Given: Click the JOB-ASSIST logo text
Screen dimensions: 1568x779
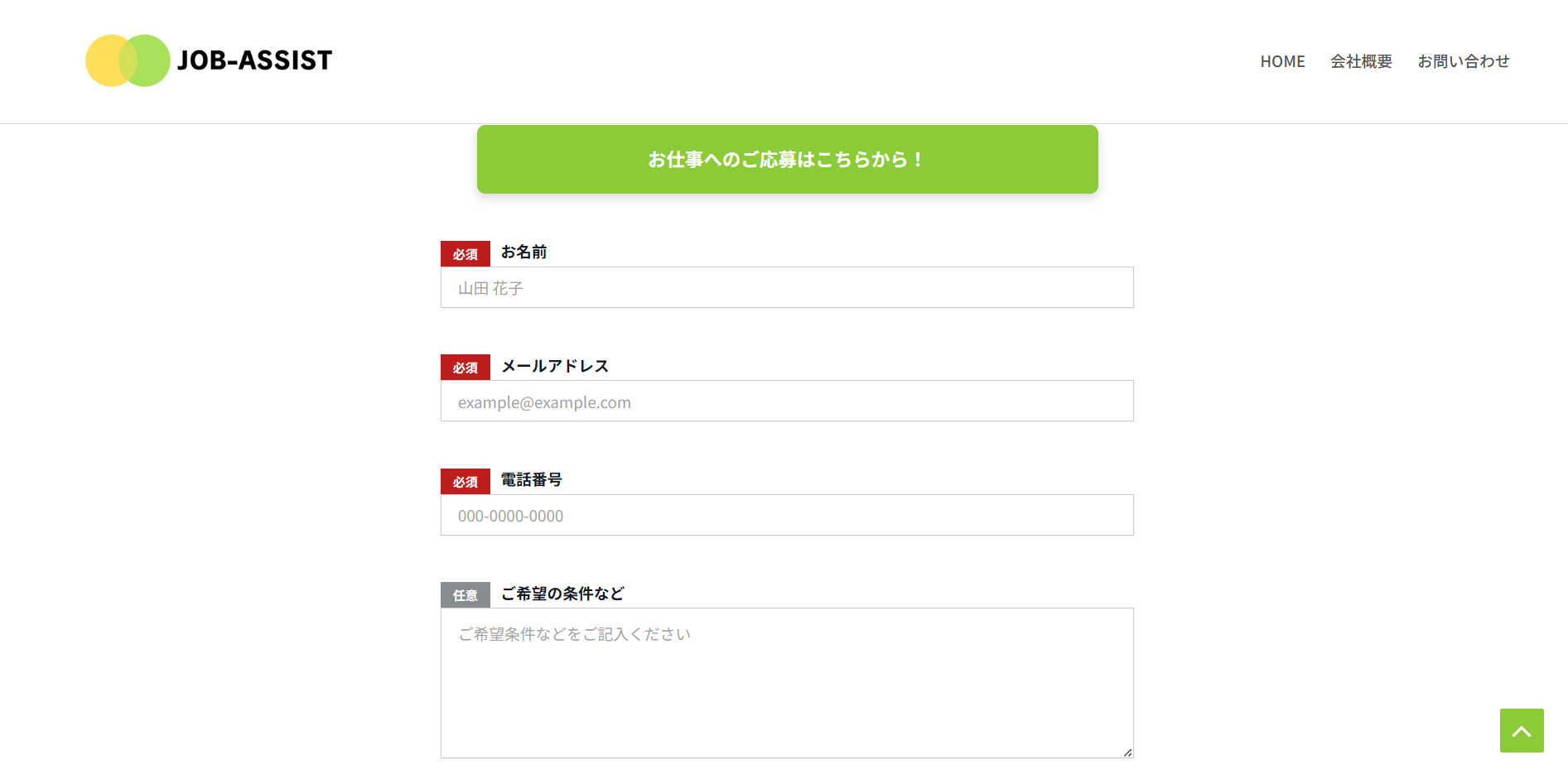Looking at the screenshot, I should 254,60.
